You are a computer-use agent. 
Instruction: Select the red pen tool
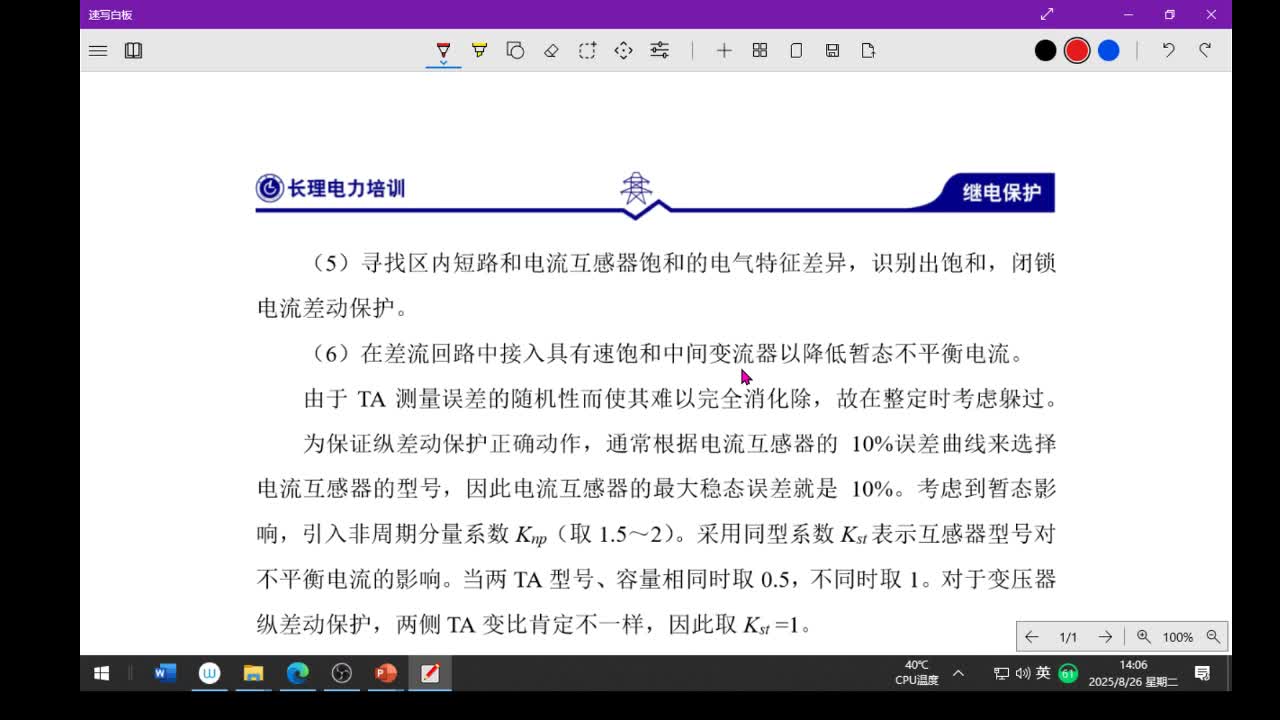point(443,50)
